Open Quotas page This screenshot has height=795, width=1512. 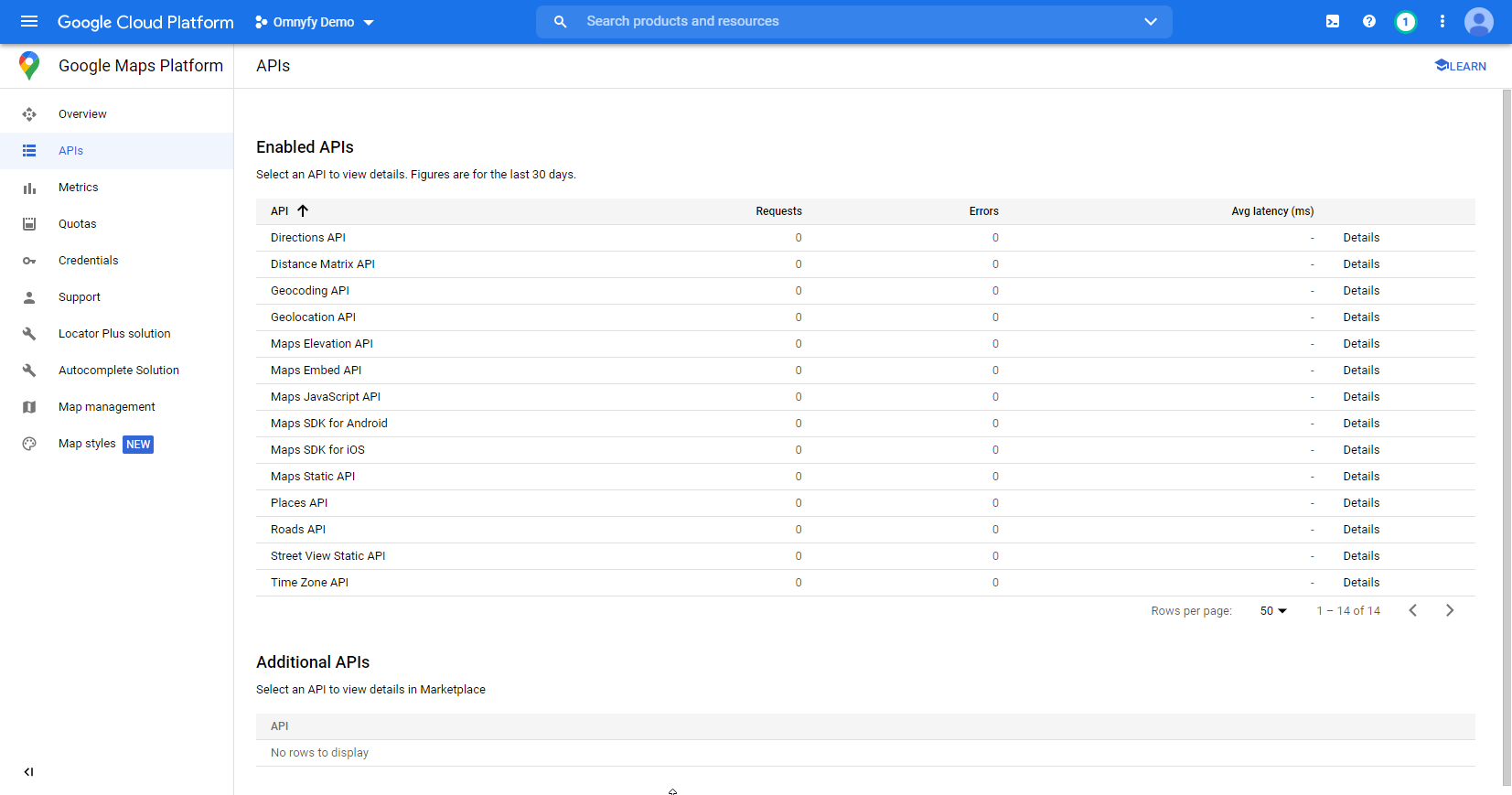click(x=78, y=224)
